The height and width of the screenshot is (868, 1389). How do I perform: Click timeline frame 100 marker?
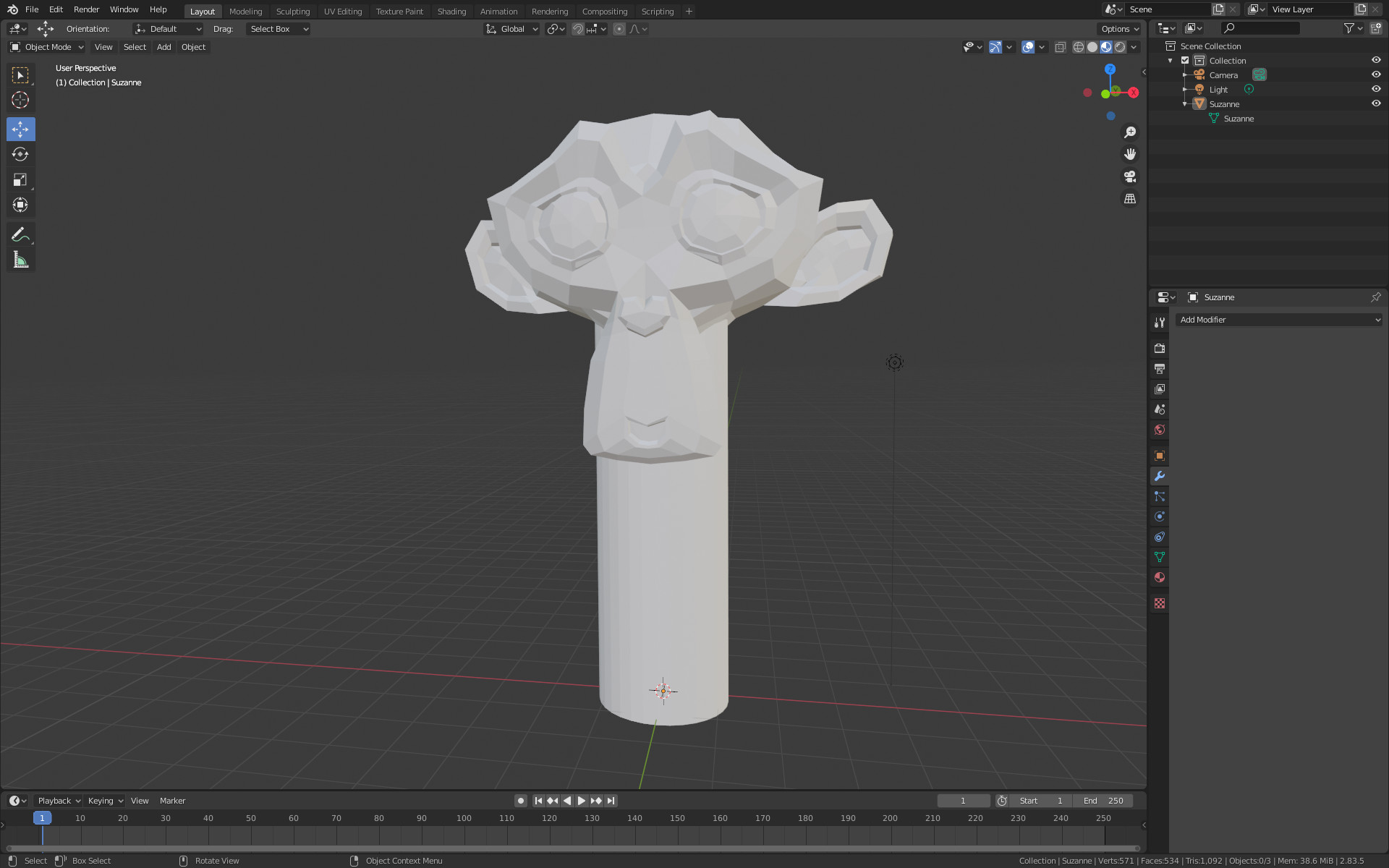pos(464,818)
